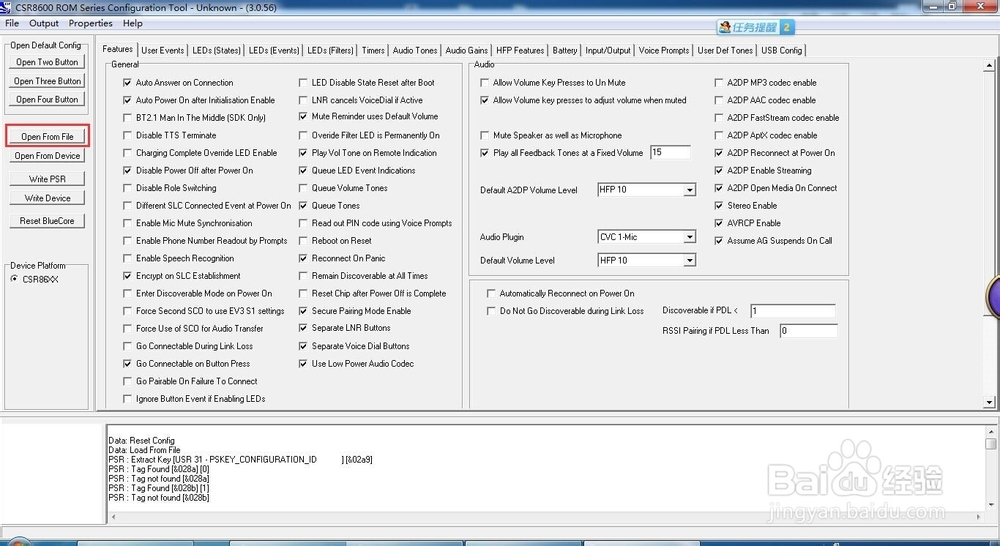This screenshot has height=546, width=1000.
Task: Click Open From Device button
Action: (x=47, y=156)
